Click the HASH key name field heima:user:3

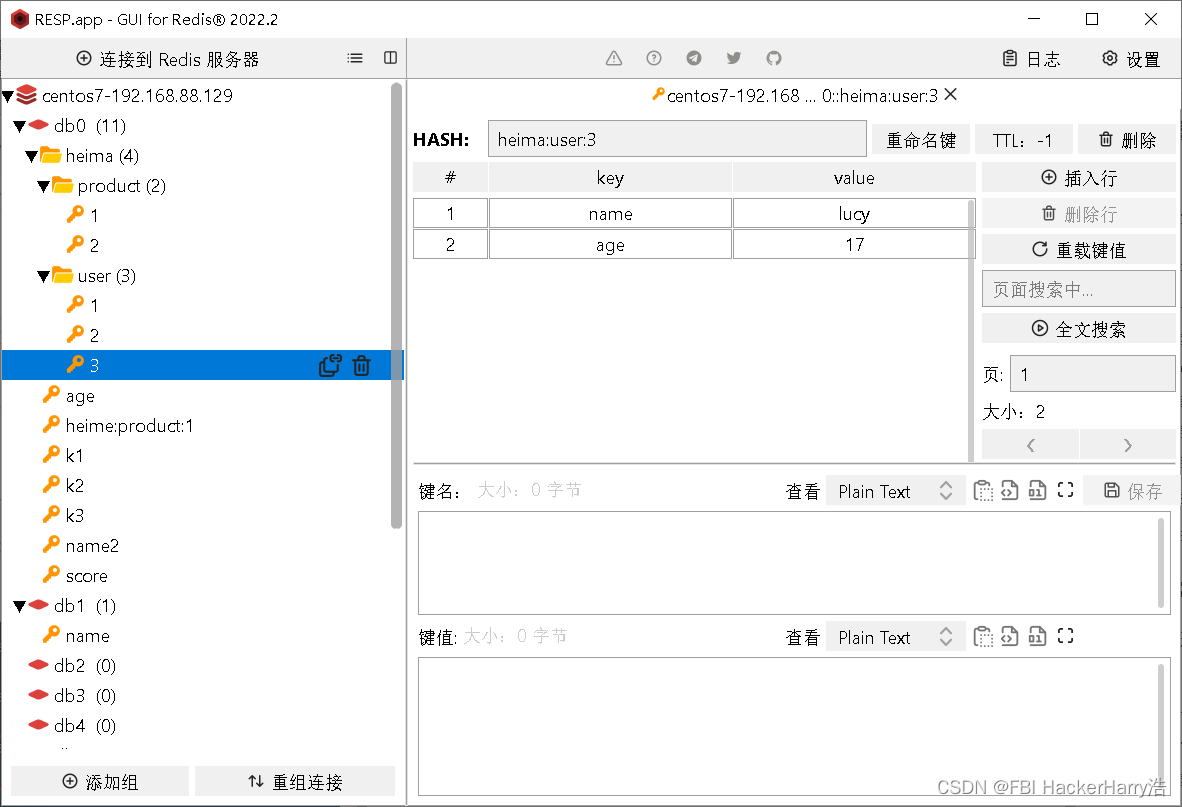pyautogui.click(x=677, y=139)
